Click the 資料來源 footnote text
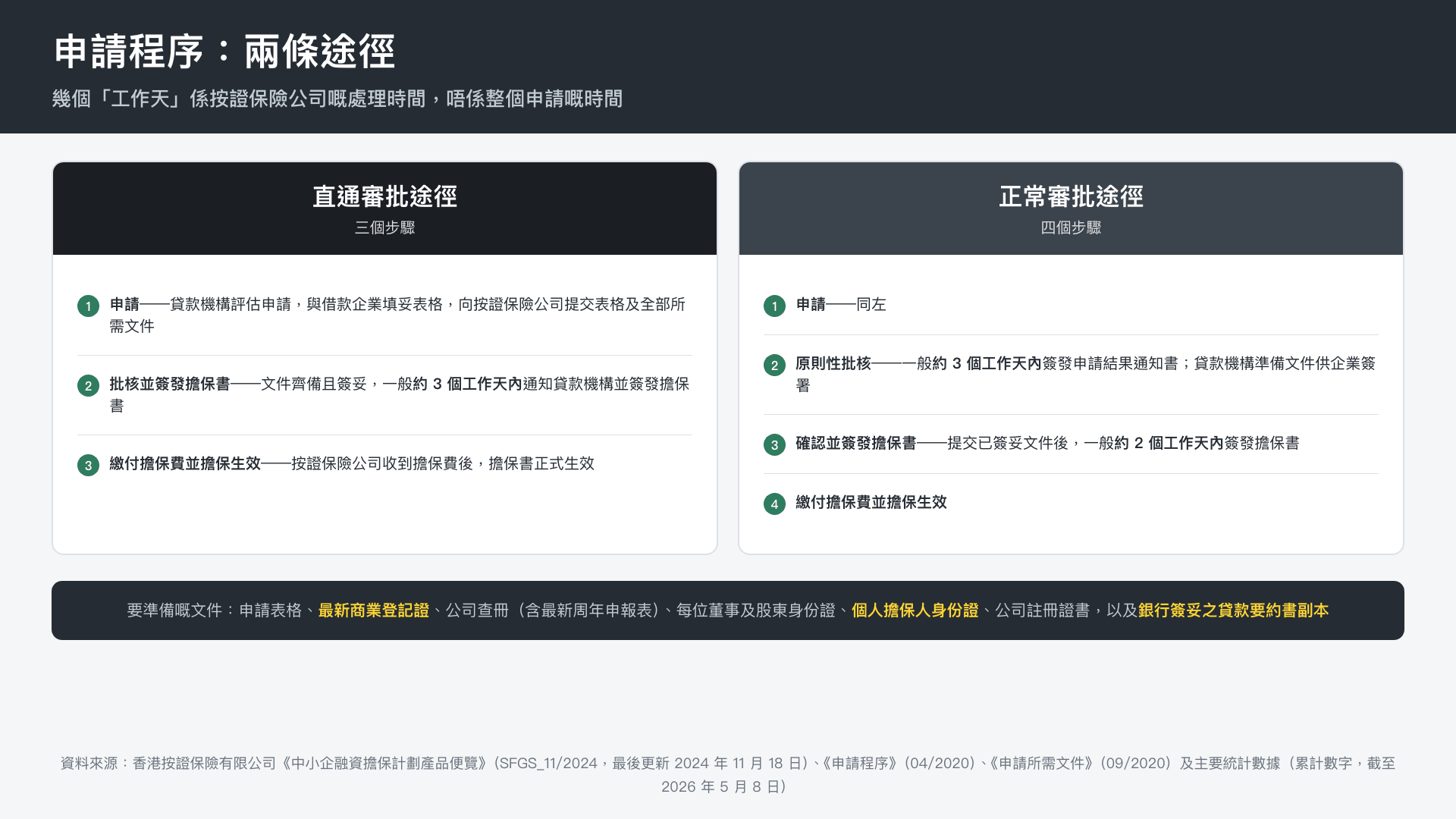This screenshot has width=1456, height=819. click(x=728, y=775)
